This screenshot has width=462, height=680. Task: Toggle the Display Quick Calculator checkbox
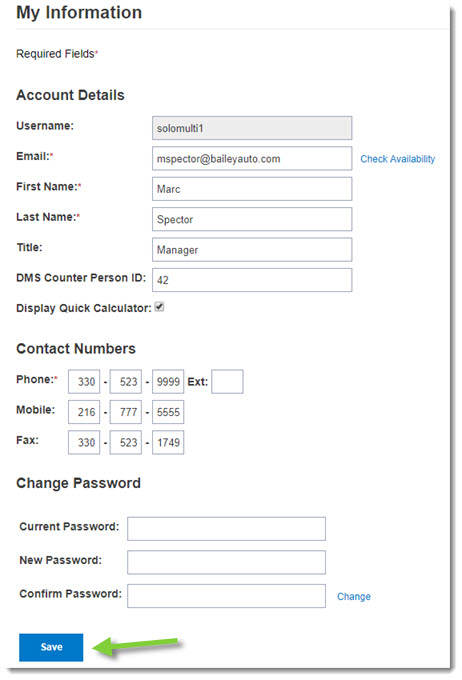pyautogui.click(x=160, y=307)
